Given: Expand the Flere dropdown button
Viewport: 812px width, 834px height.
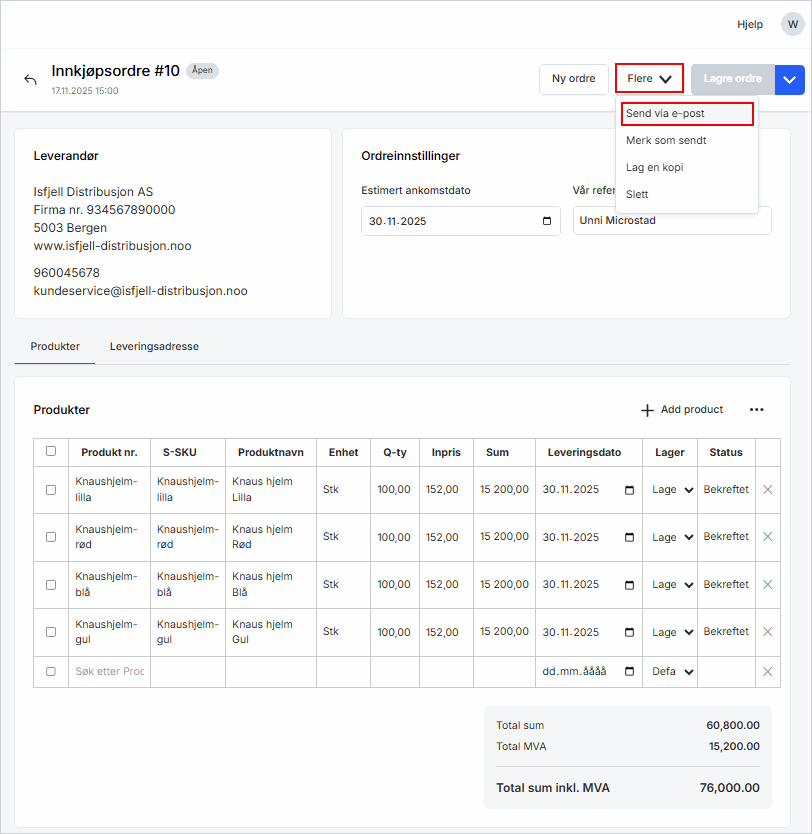Looking at the screenshot, I should click(x=649, y=79).
